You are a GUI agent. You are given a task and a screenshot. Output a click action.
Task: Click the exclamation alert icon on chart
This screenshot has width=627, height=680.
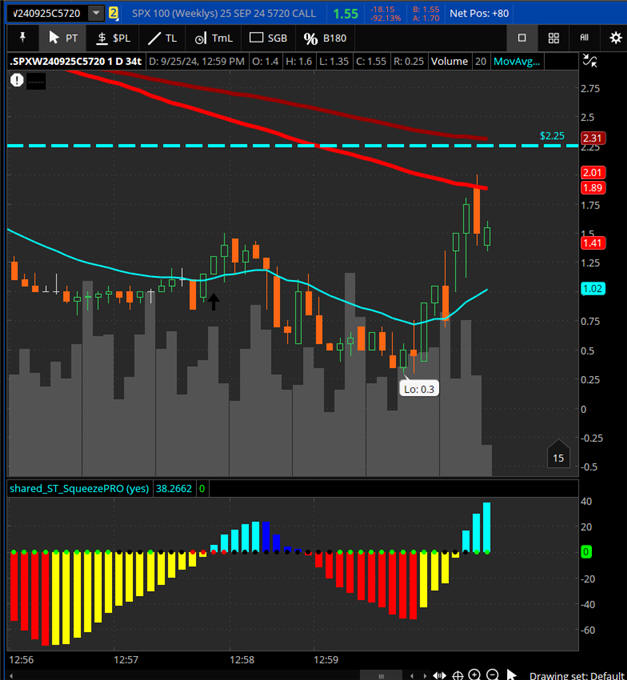(x=17, y=80)
